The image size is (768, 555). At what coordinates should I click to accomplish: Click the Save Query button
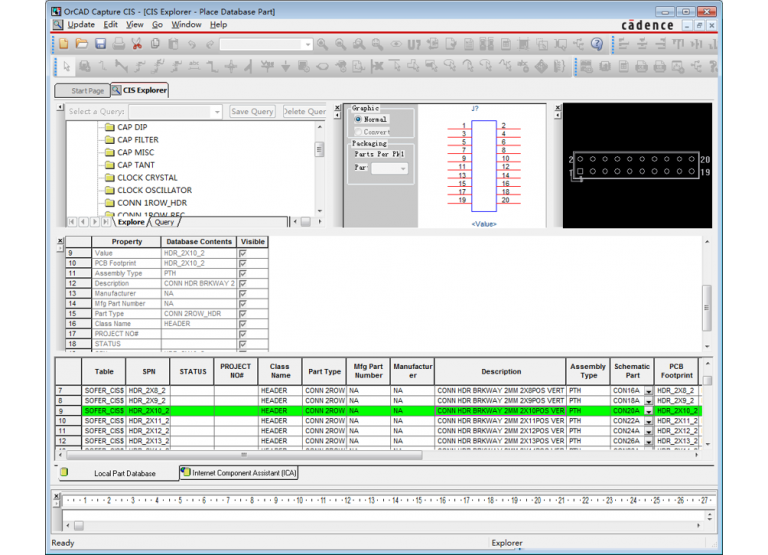pos(253,112)
